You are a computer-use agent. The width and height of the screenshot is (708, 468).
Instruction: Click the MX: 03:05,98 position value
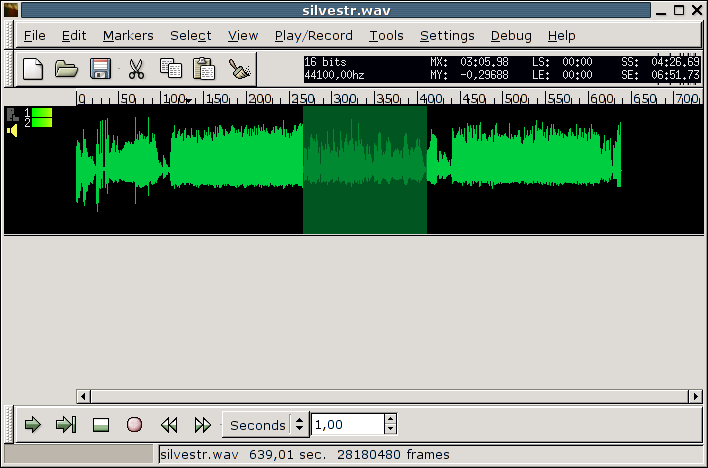click(x=469, y=62)
